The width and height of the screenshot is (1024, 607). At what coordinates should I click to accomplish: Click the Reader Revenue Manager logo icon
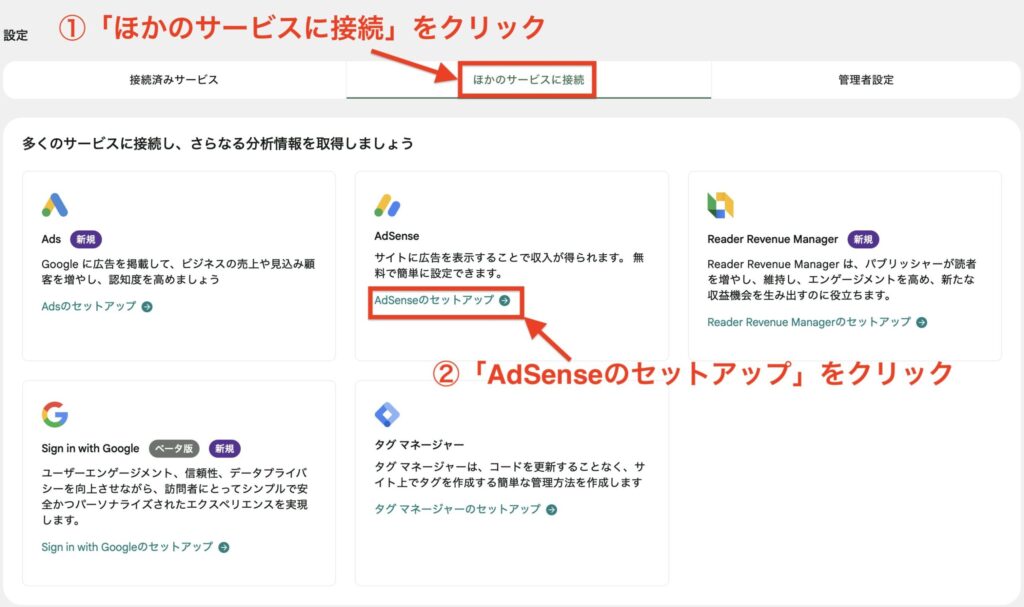pos(720,205)
